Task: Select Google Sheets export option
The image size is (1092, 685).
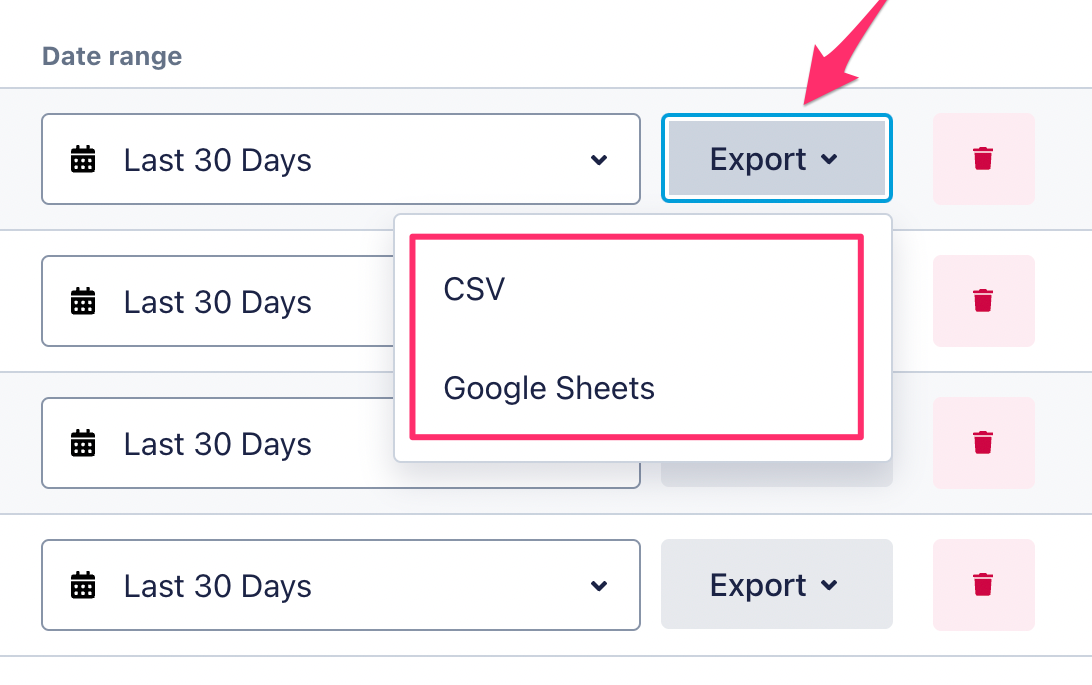Action: (549, 388)
